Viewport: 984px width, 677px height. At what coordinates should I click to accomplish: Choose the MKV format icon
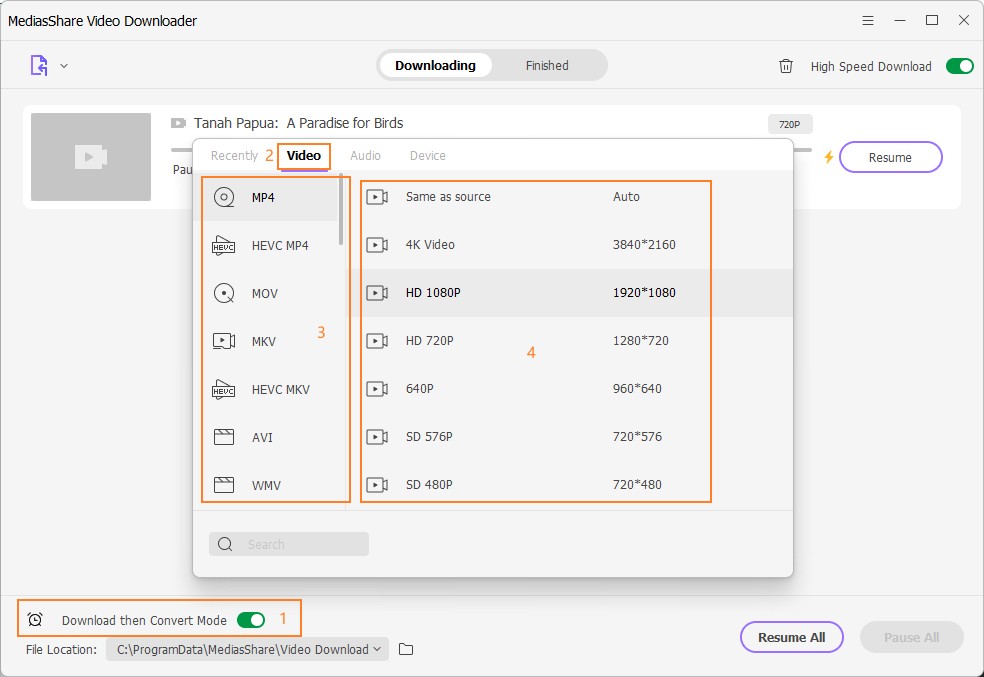click(x=224, y=342)
